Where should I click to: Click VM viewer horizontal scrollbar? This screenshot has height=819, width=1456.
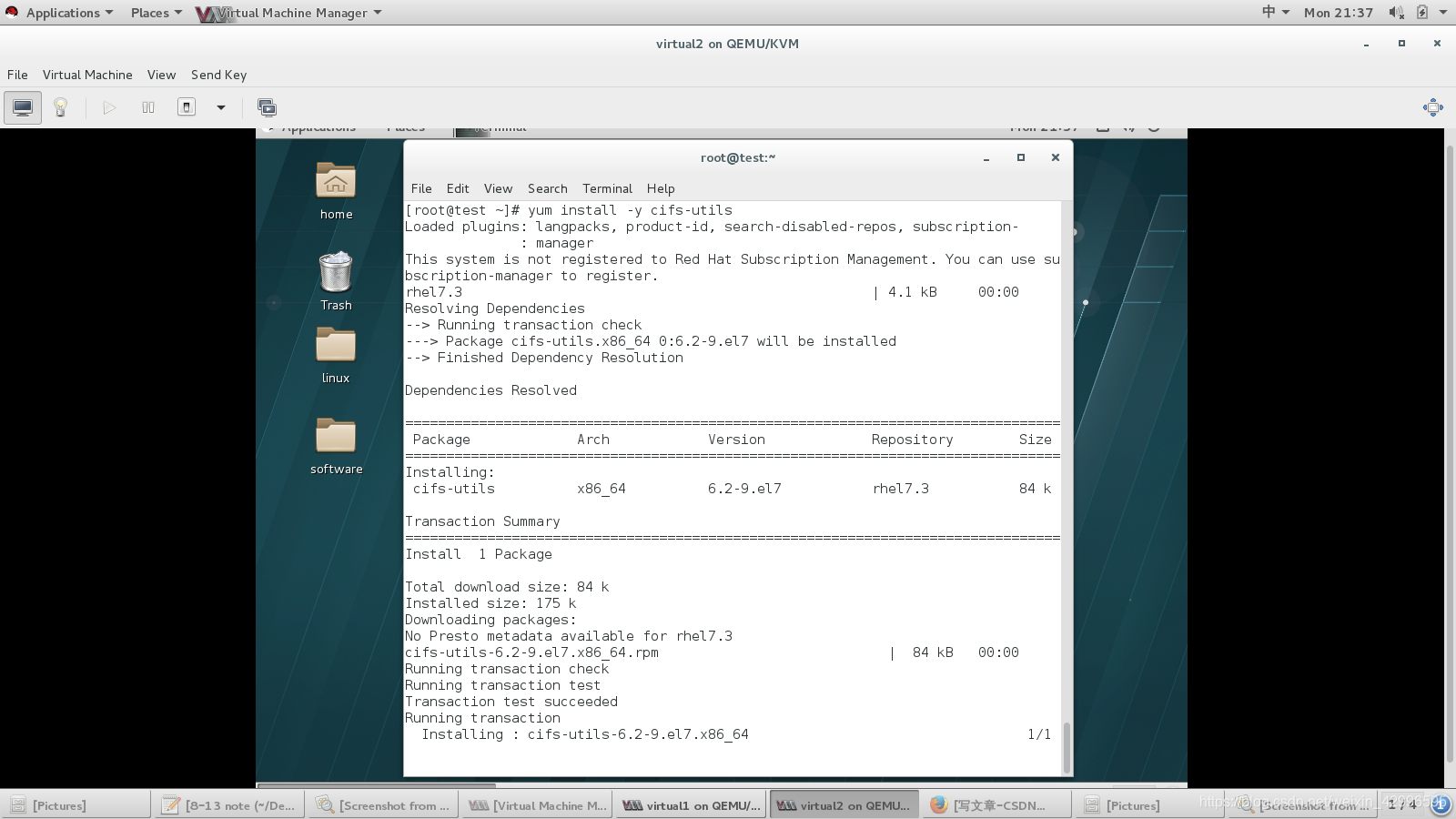pyautogui.click(x=377, y=784)
